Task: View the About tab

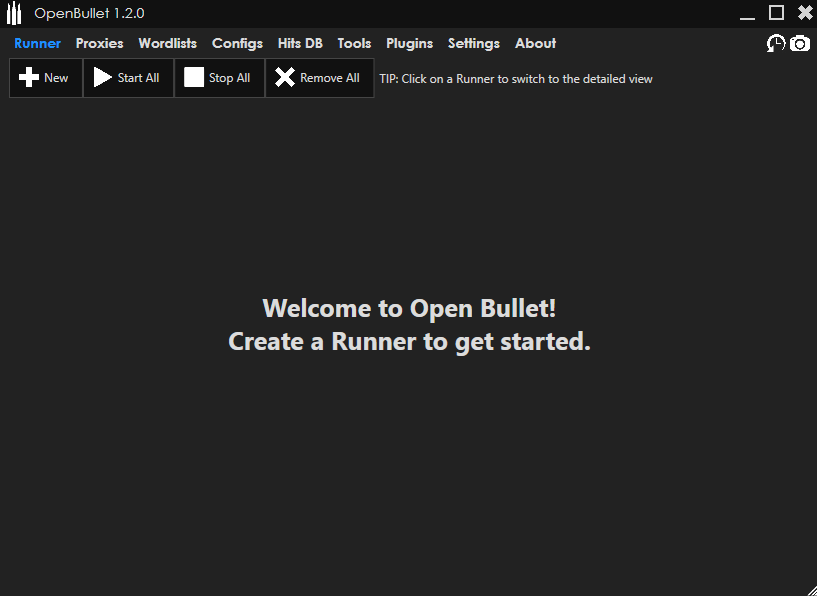Action: click(535, 43)
